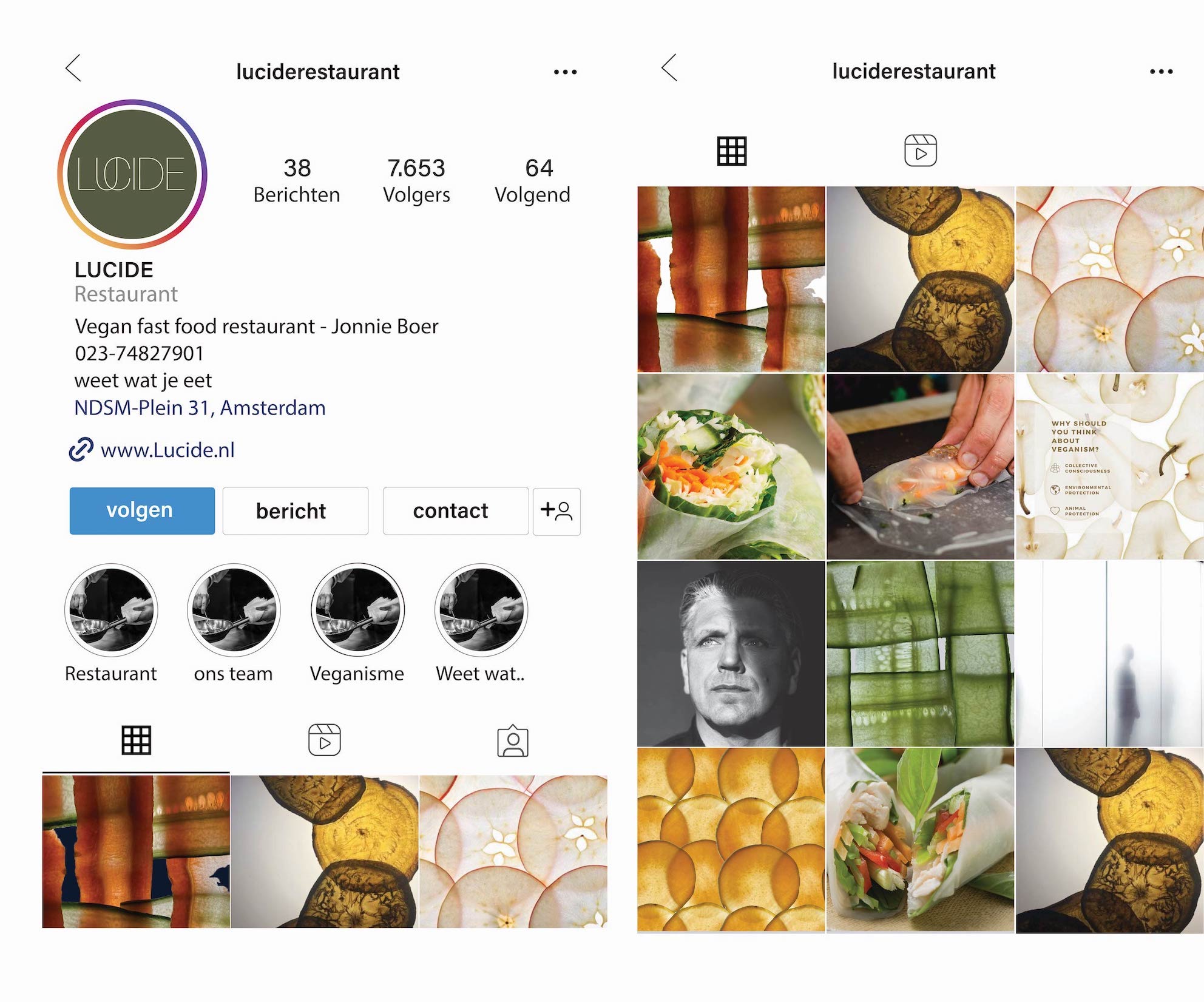Click the blue volgen button

tap(142, 510)
